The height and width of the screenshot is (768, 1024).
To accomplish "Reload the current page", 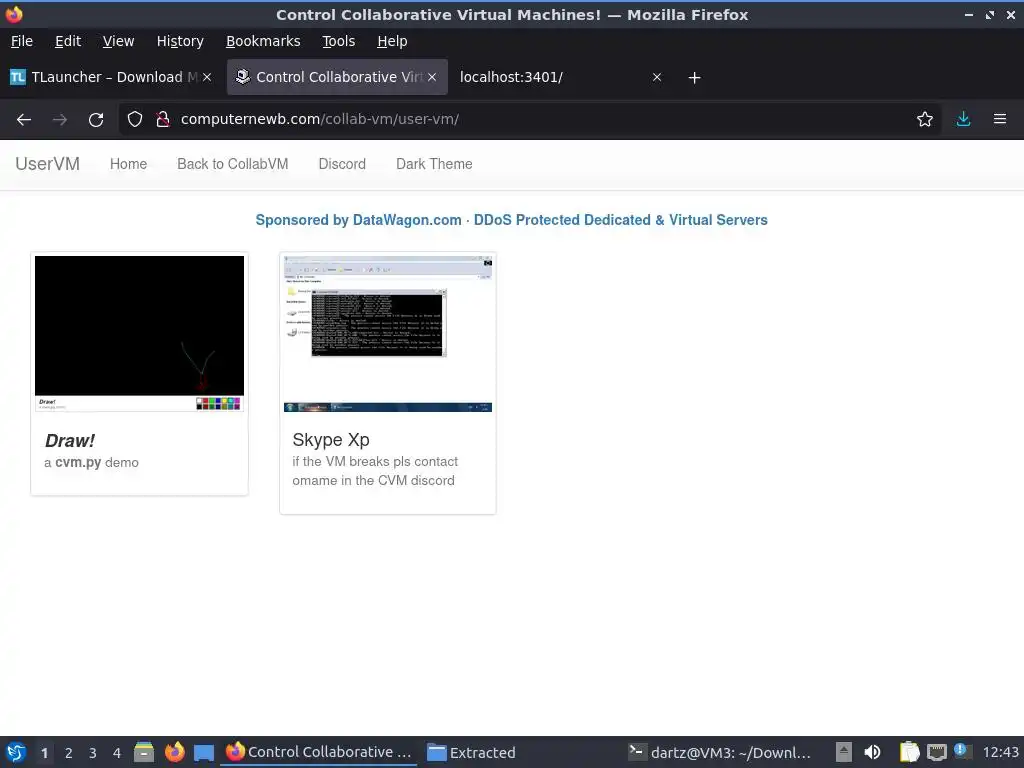I will click(x=96, y=120).
